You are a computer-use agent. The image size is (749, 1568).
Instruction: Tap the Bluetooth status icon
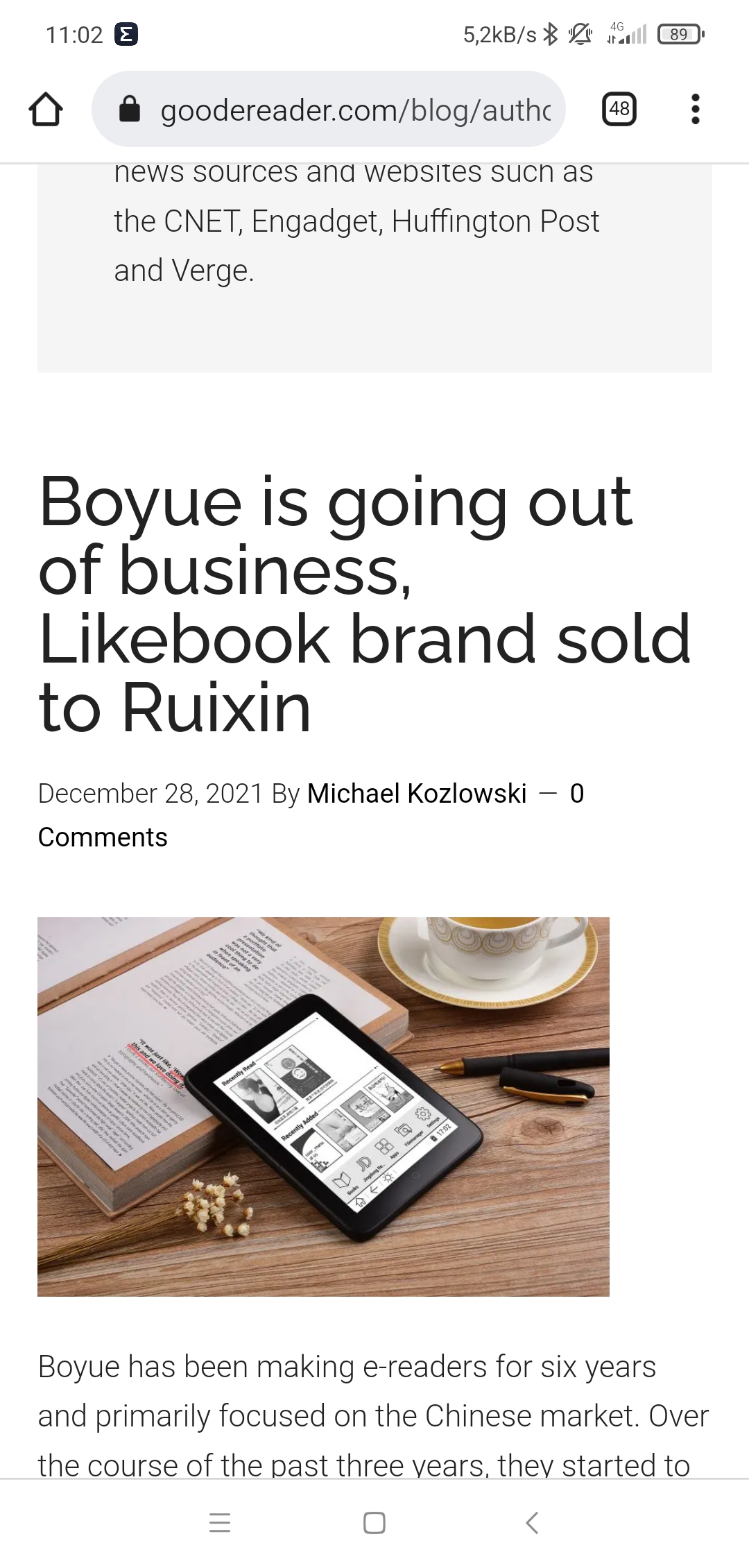tap(550, 34)
